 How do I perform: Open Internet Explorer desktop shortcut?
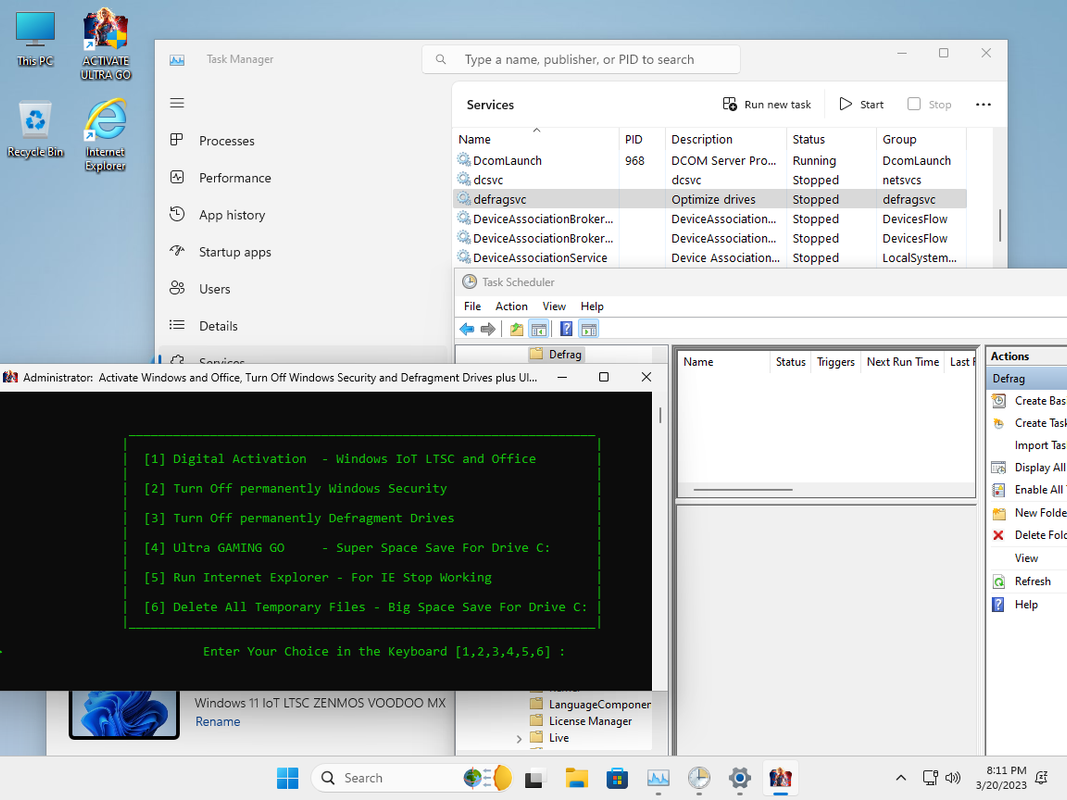[105, 135]
